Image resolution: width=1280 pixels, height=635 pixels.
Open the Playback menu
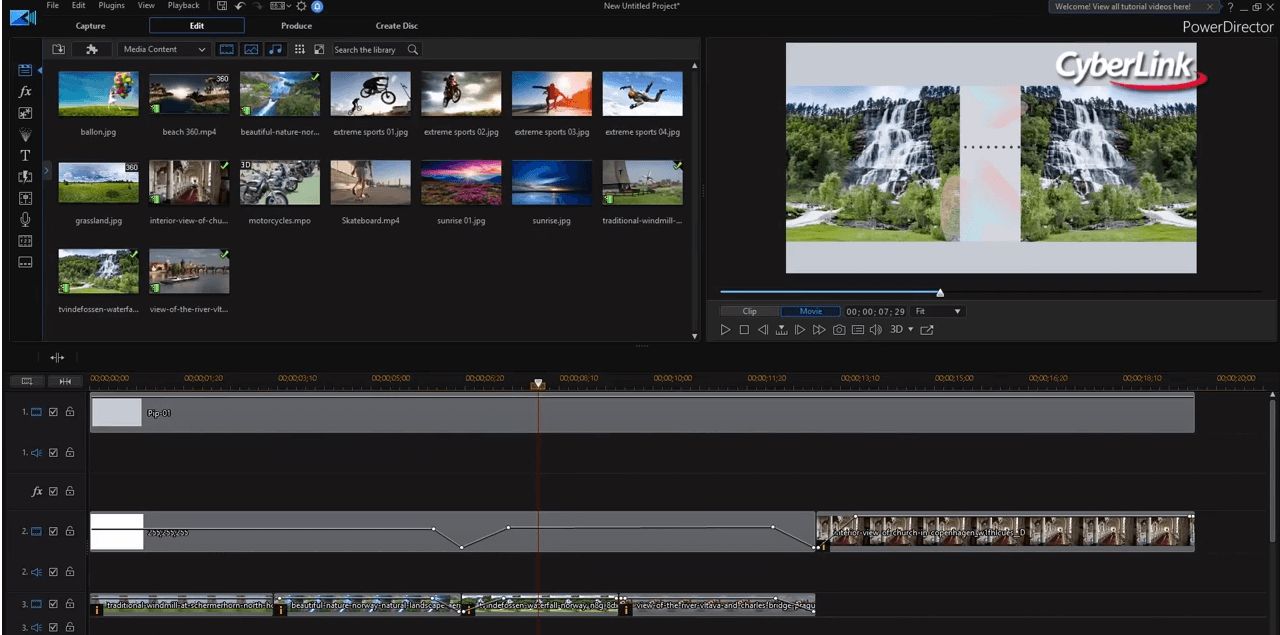(x=184, y=5)
